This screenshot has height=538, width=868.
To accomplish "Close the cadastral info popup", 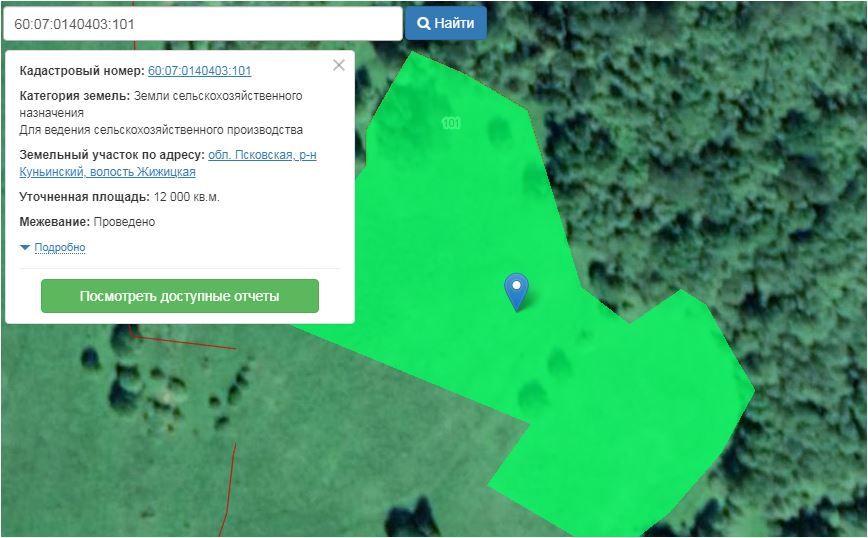I will click(338, 65).
